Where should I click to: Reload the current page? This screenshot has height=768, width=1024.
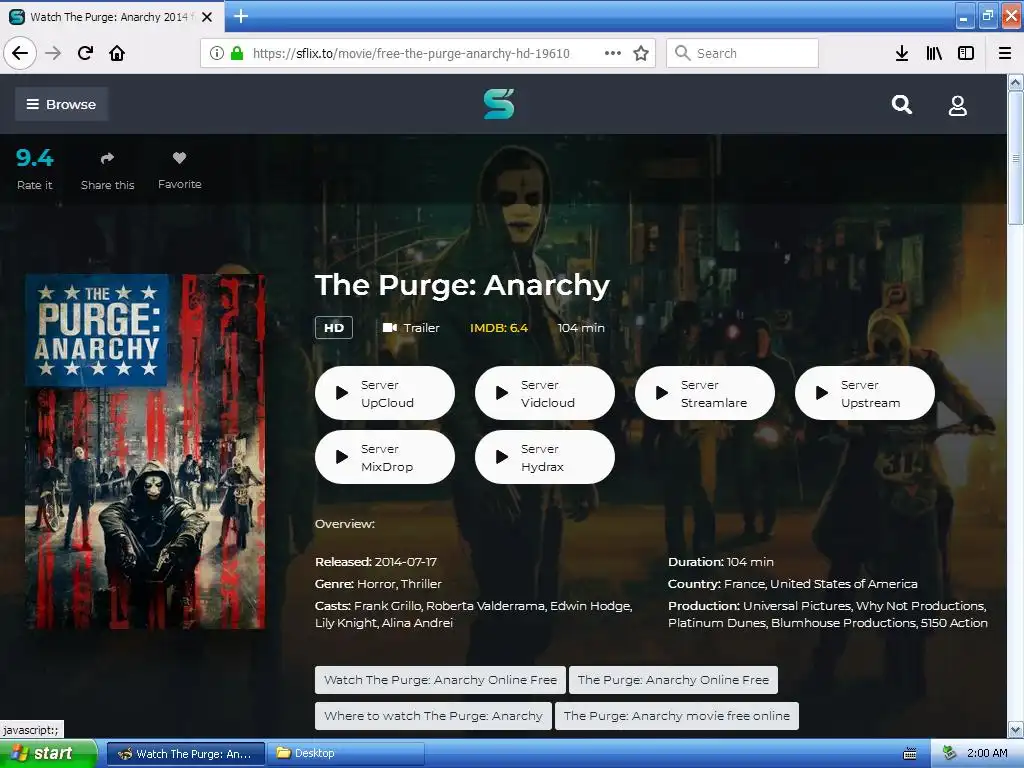tap(85, 53)
